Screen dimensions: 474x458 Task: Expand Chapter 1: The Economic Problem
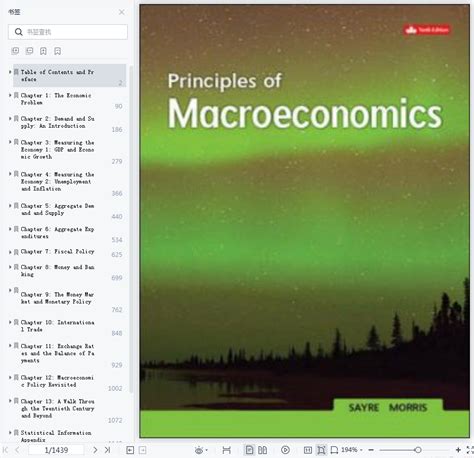(10, 95)
